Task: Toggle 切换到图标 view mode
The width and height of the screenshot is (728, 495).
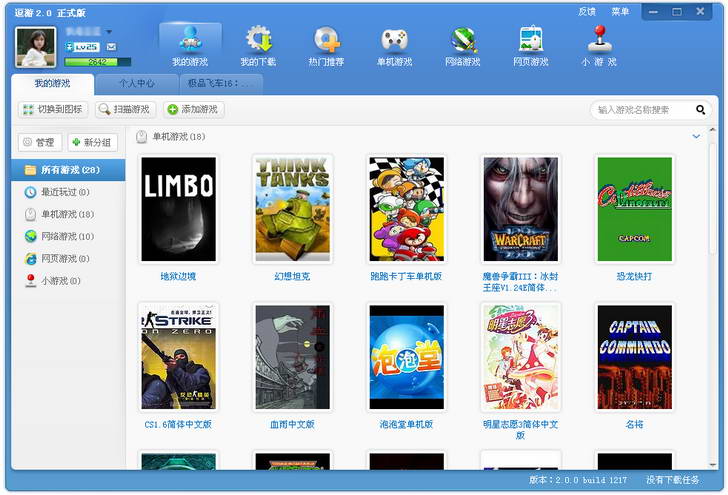Action: 54,110
